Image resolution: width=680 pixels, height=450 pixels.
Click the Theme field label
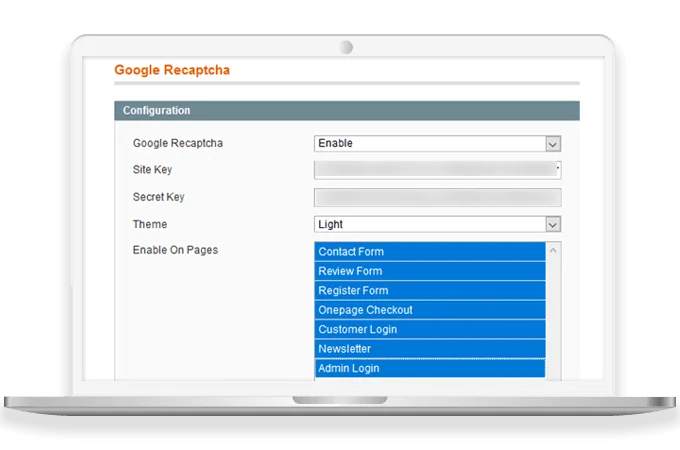(x=150, y=224)
